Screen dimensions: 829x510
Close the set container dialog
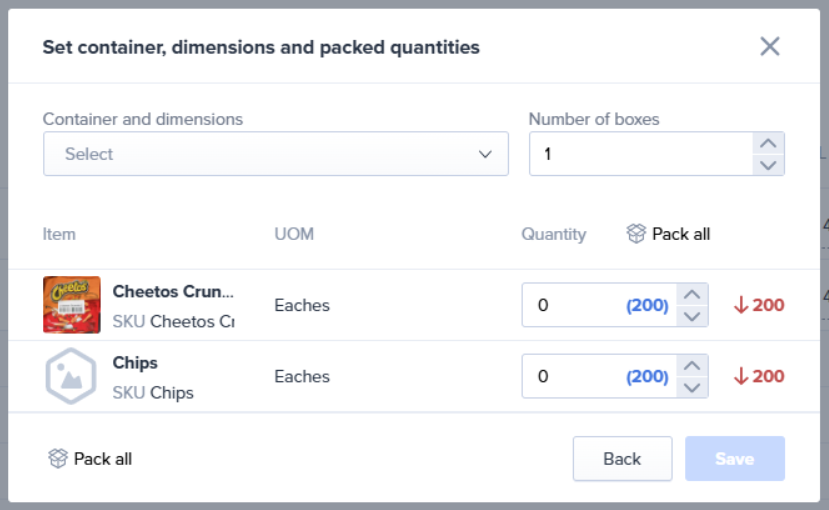(x=769, y=46)
